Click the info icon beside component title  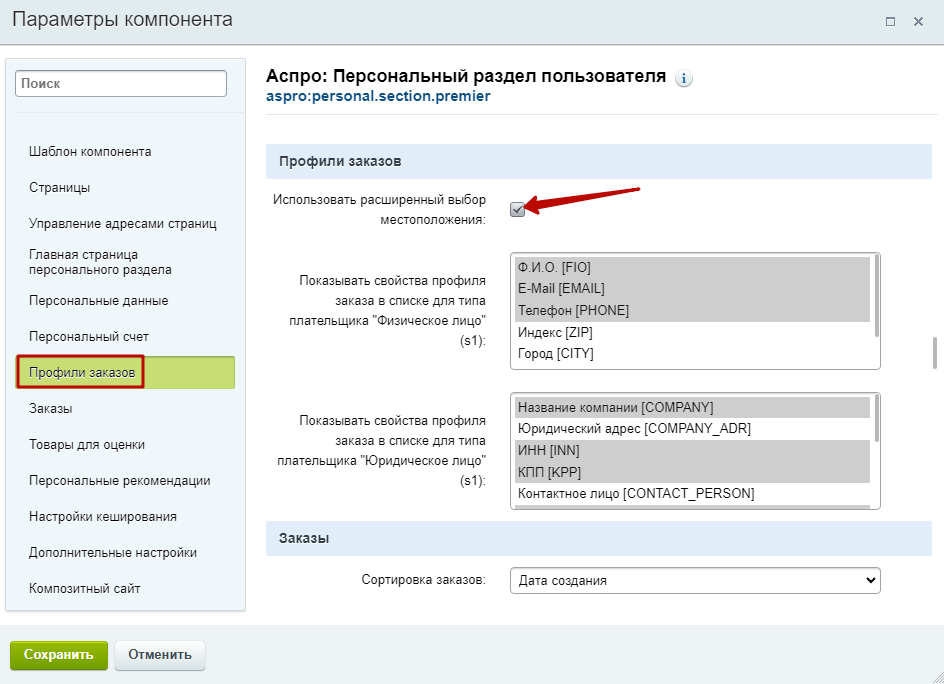pyautogui.click(x=683, y=78)
